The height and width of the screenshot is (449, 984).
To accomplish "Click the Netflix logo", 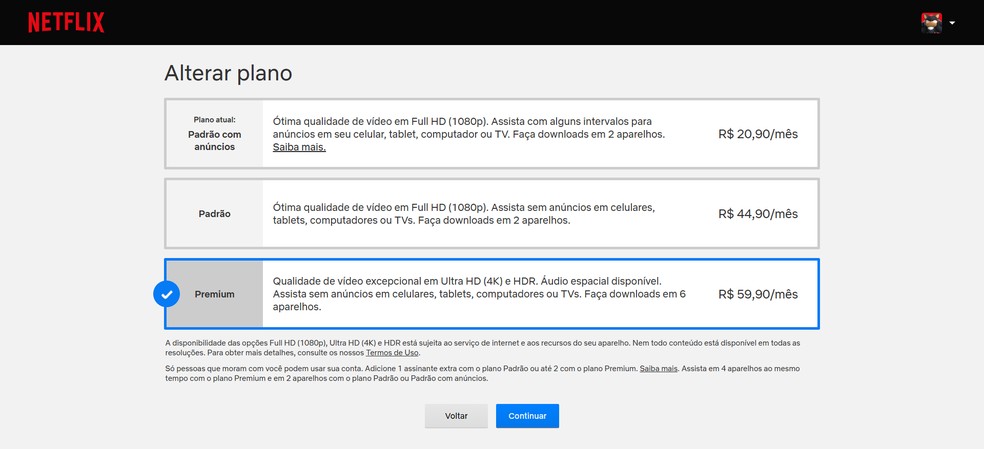I will tap(66, 23).
